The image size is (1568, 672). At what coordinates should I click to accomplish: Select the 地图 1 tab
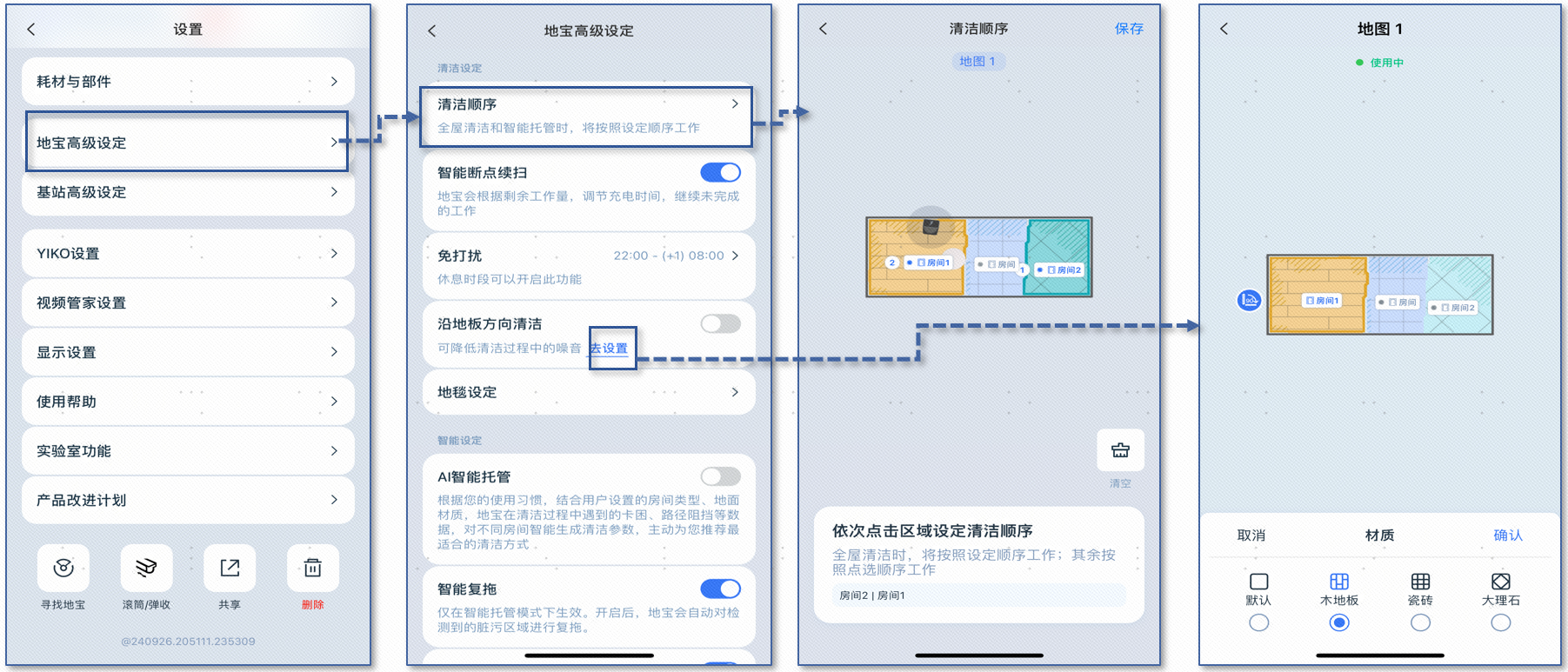977,62
